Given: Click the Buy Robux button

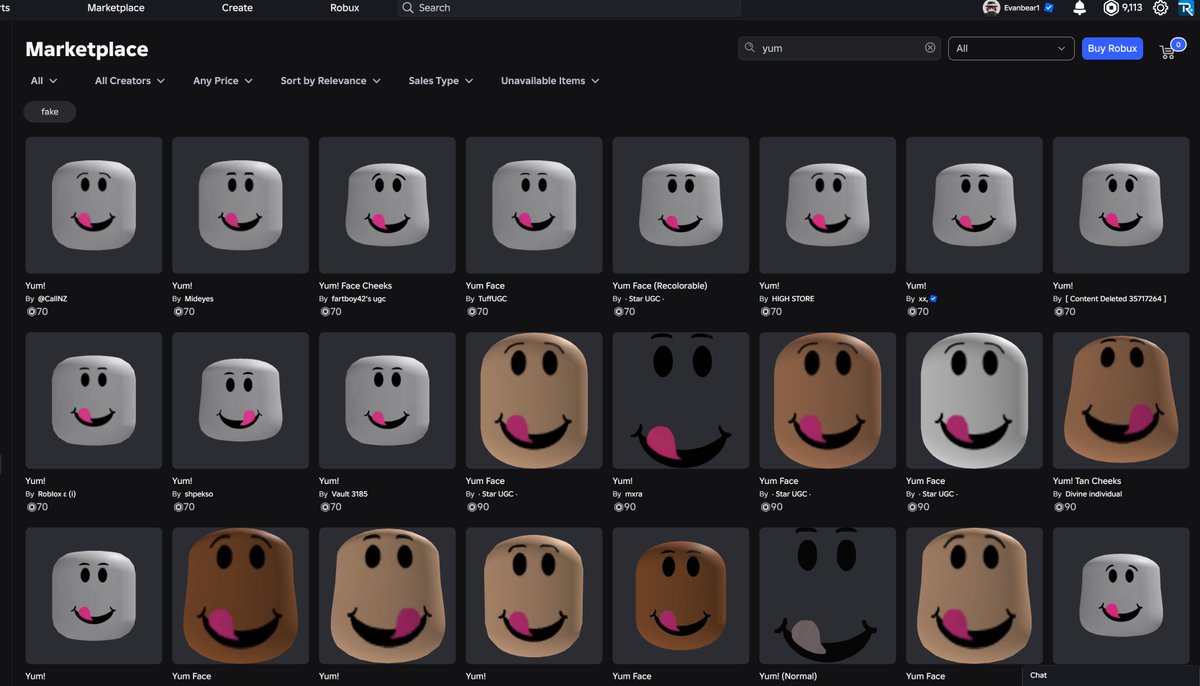Looking at the screenshot, I should click(x=1112, y=48).
